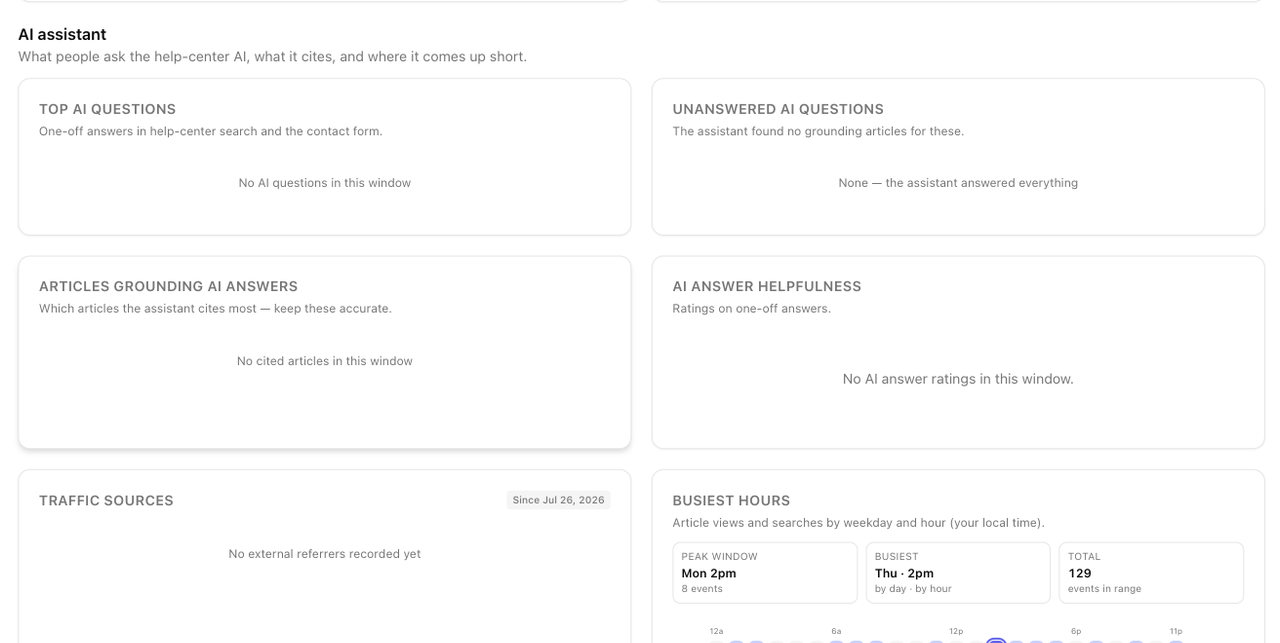Click 'One-off answers in help-center search' subtitle
1280x643 pixels.
point(211,131)
